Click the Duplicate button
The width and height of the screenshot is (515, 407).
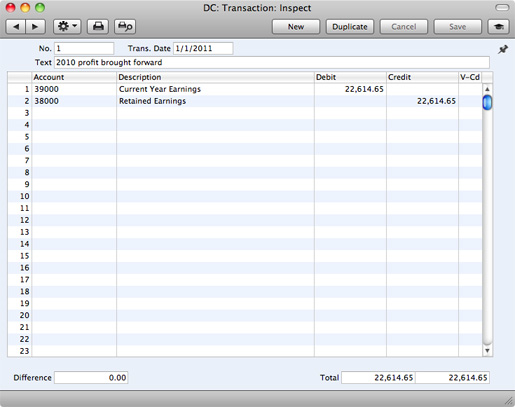point(350,27)
